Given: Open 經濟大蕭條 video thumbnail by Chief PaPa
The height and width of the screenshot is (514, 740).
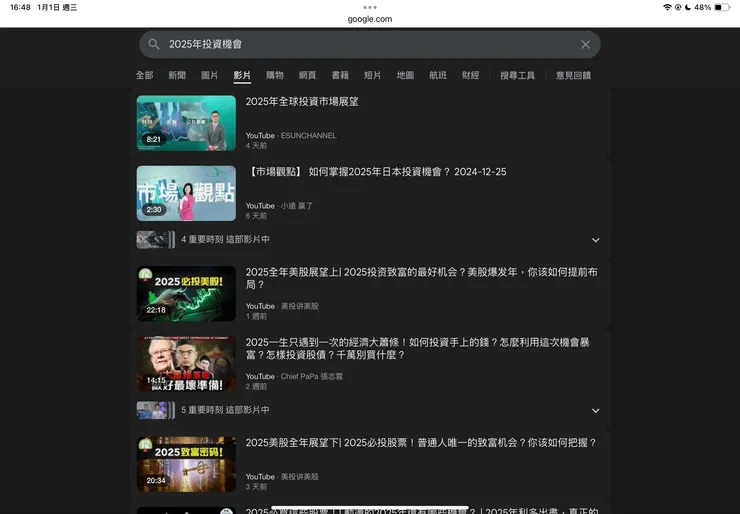Looking at the screenshot, I should click(x=186, y=364).
